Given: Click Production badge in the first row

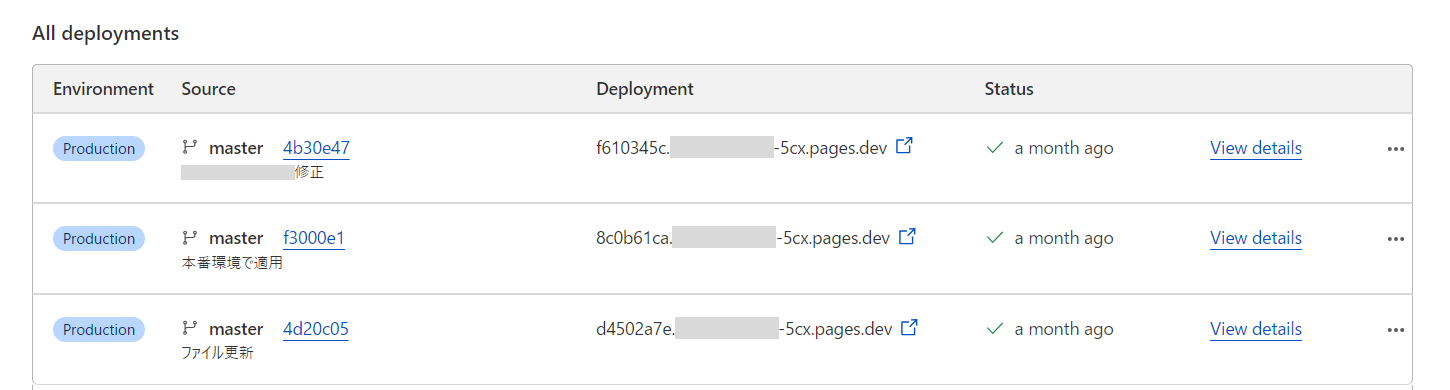Looking at the screenshot, I should pyautogui.click(x=99, y=148).
